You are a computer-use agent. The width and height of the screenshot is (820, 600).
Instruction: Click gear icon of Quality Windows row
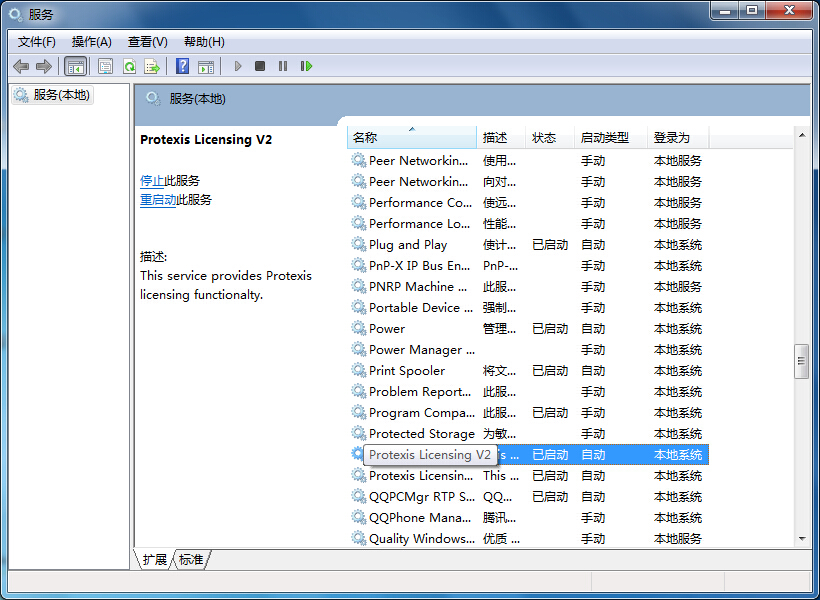358,538
